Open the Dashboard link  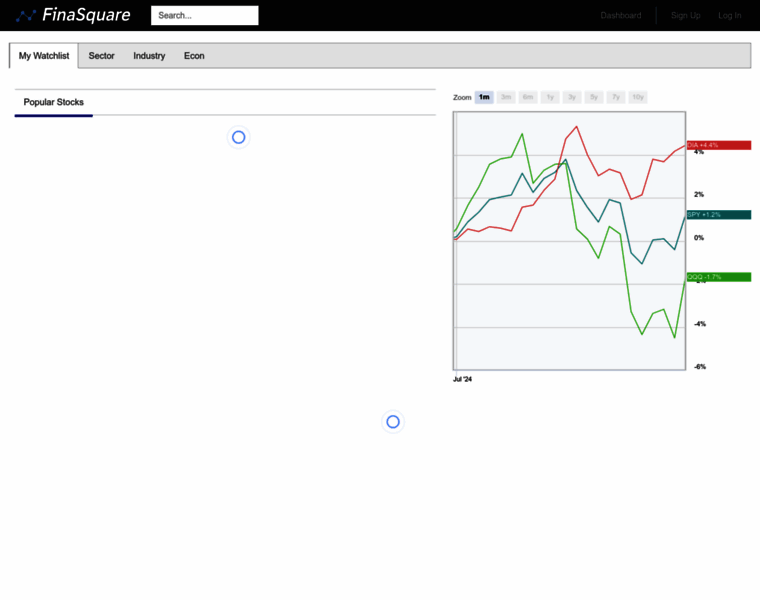[620, 16]
